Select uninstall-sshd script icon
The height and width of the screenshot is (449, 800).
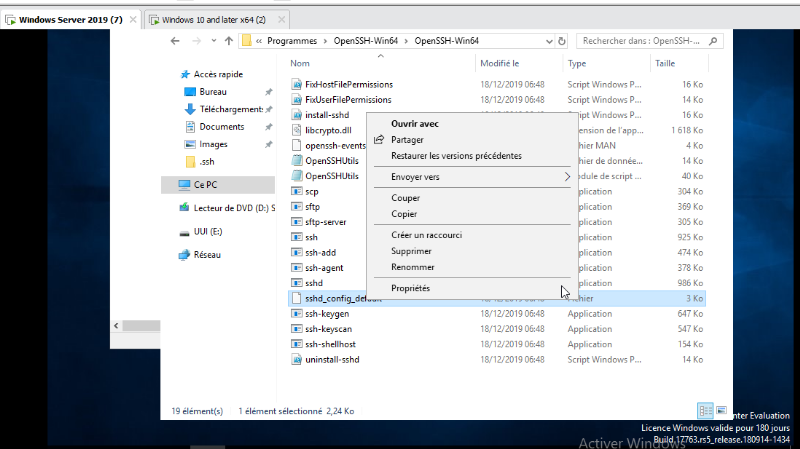coord(296,360)
